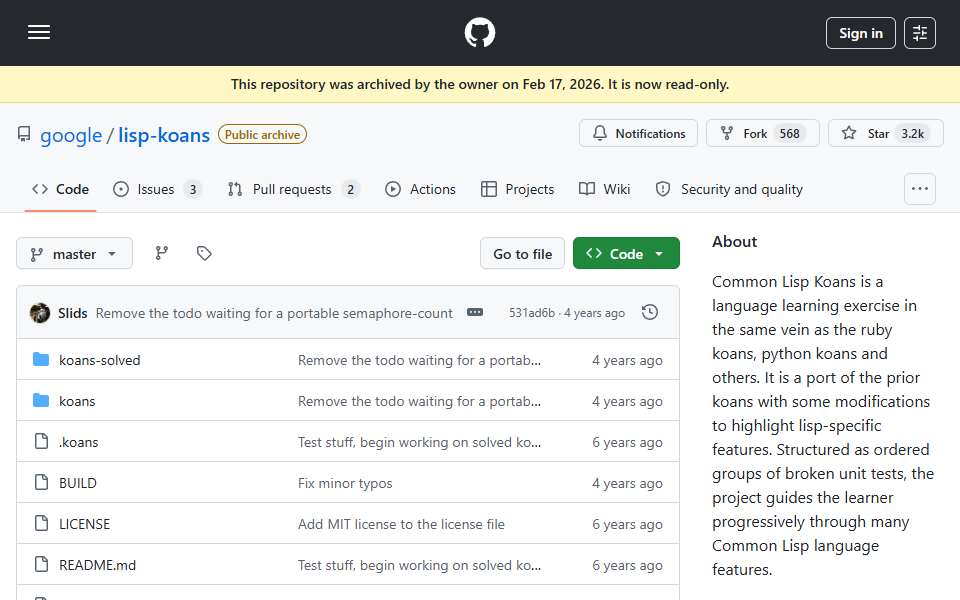Open .koans row 'Test stuff' commit message
The height and width of the screenshot is (600, 960).
click(419, 442)
